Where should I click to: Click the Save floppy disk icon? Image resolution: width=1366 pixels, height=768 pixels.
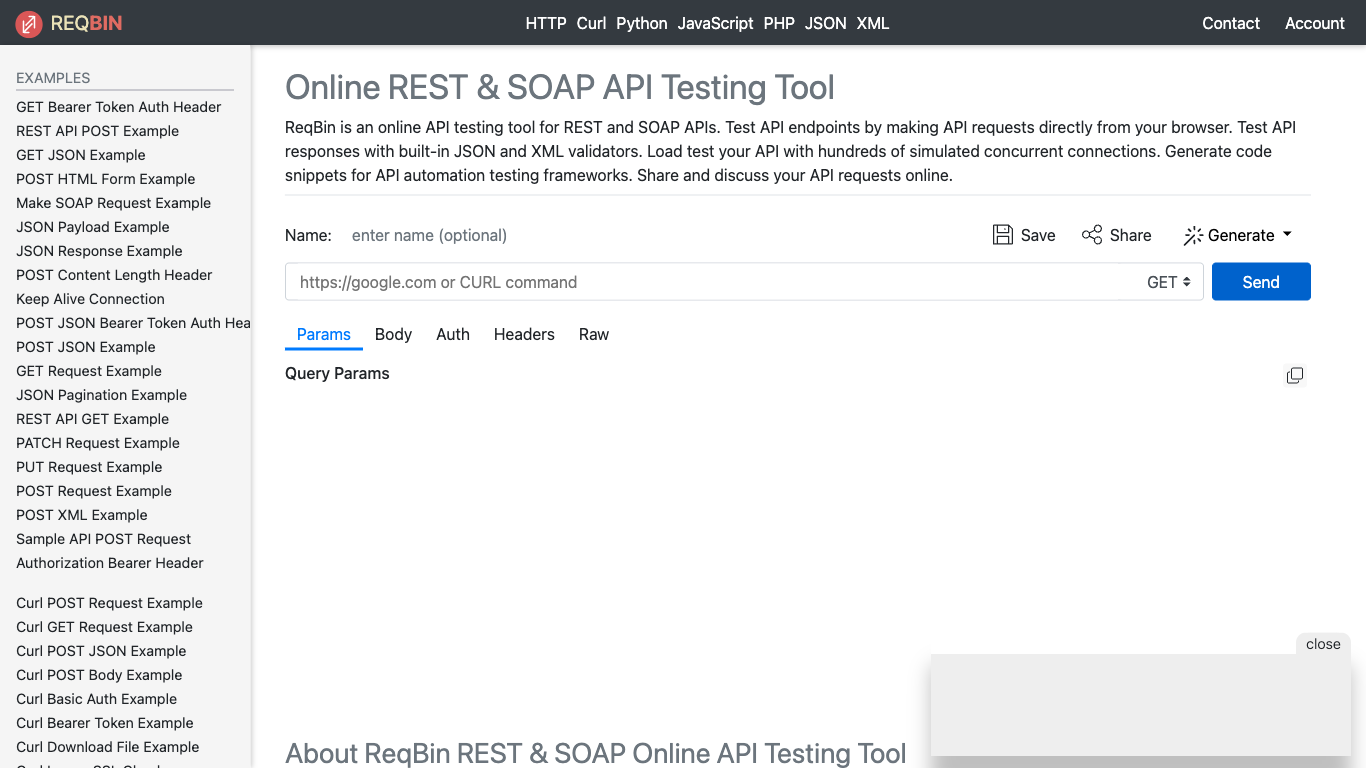coord(1002,235)
